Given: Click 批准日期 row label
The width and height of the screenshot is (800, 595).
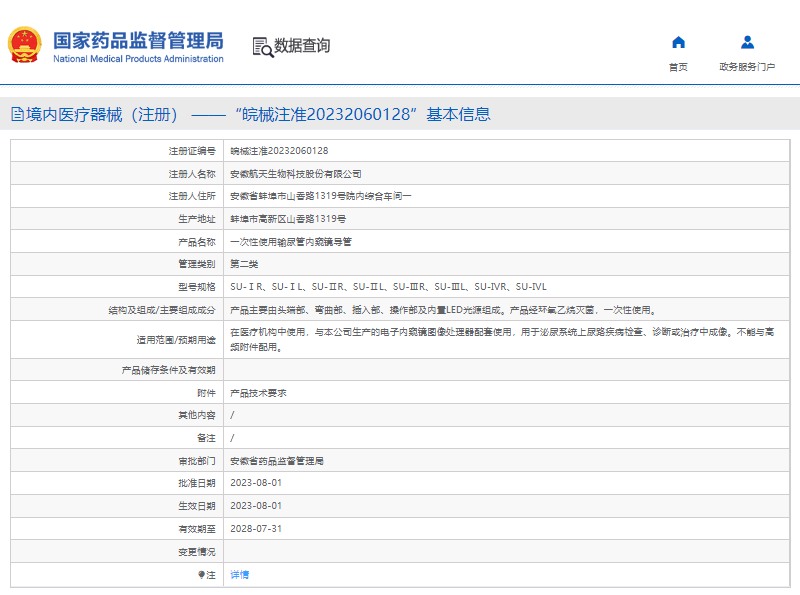Looking at the screenshot, I should 197,483.
